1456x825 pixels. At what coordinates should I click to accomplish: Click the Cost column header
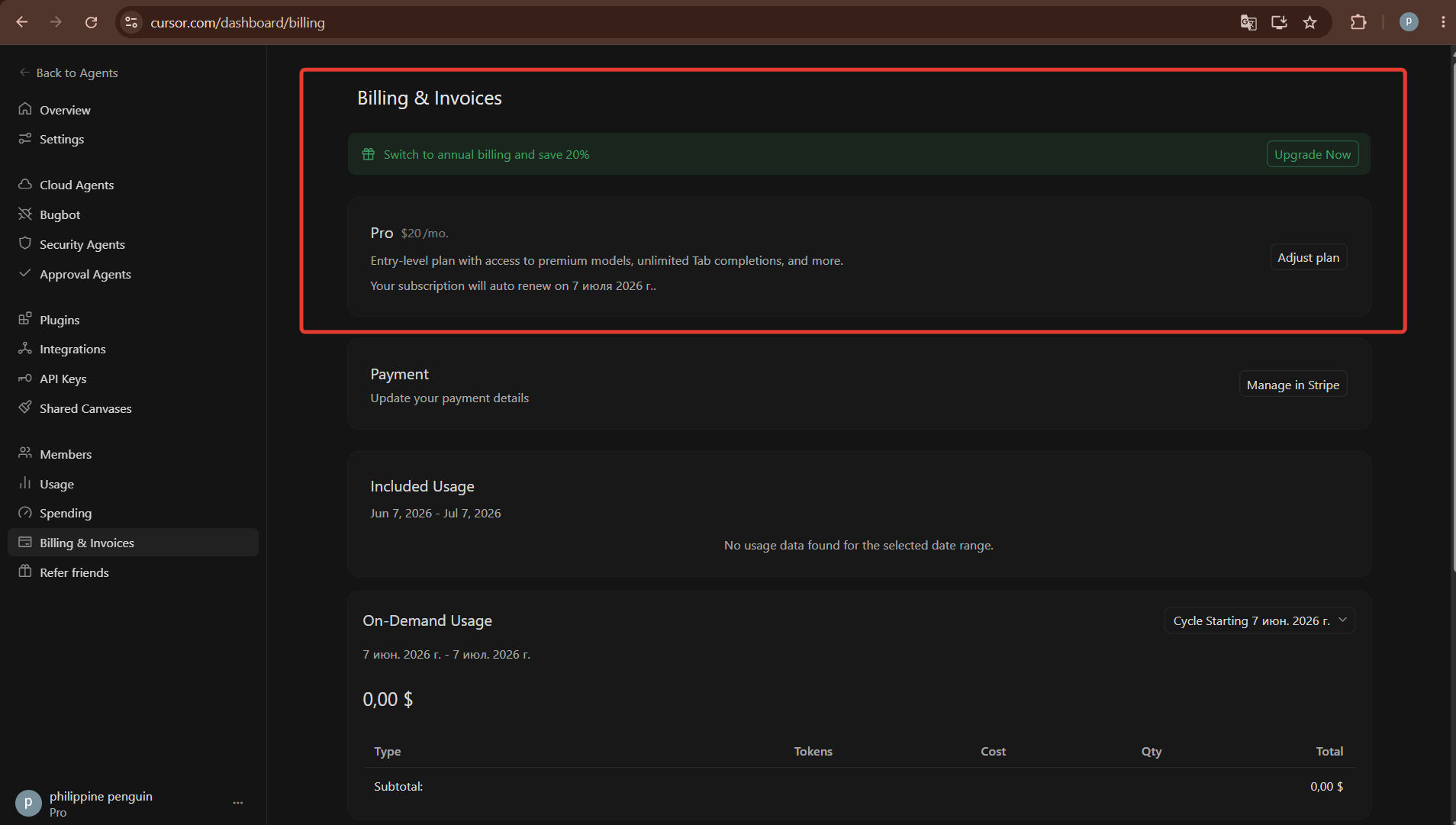coord(993,751)
